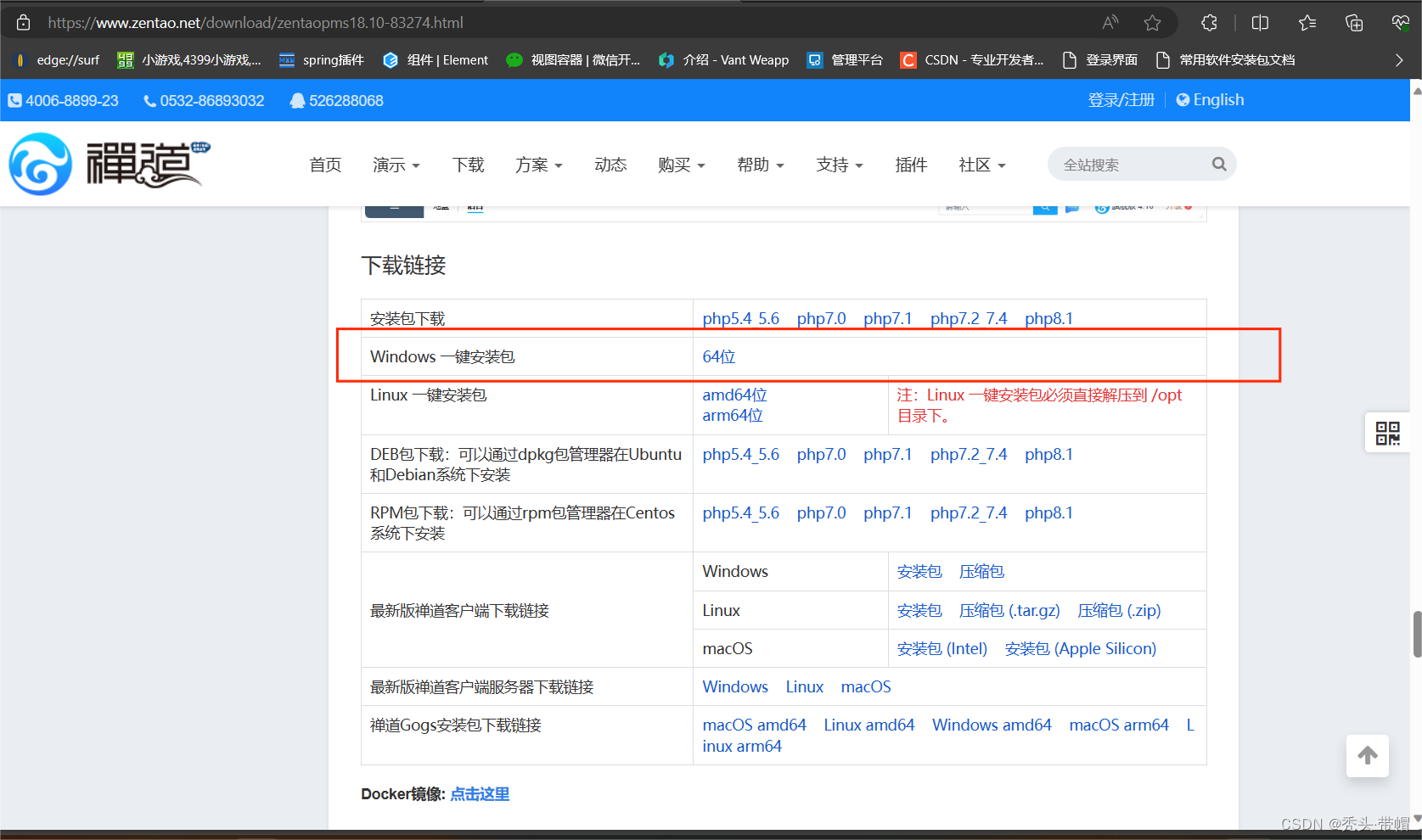Go to 首页 in navigation
The image size is (1422, 840).
pos(325,165)
